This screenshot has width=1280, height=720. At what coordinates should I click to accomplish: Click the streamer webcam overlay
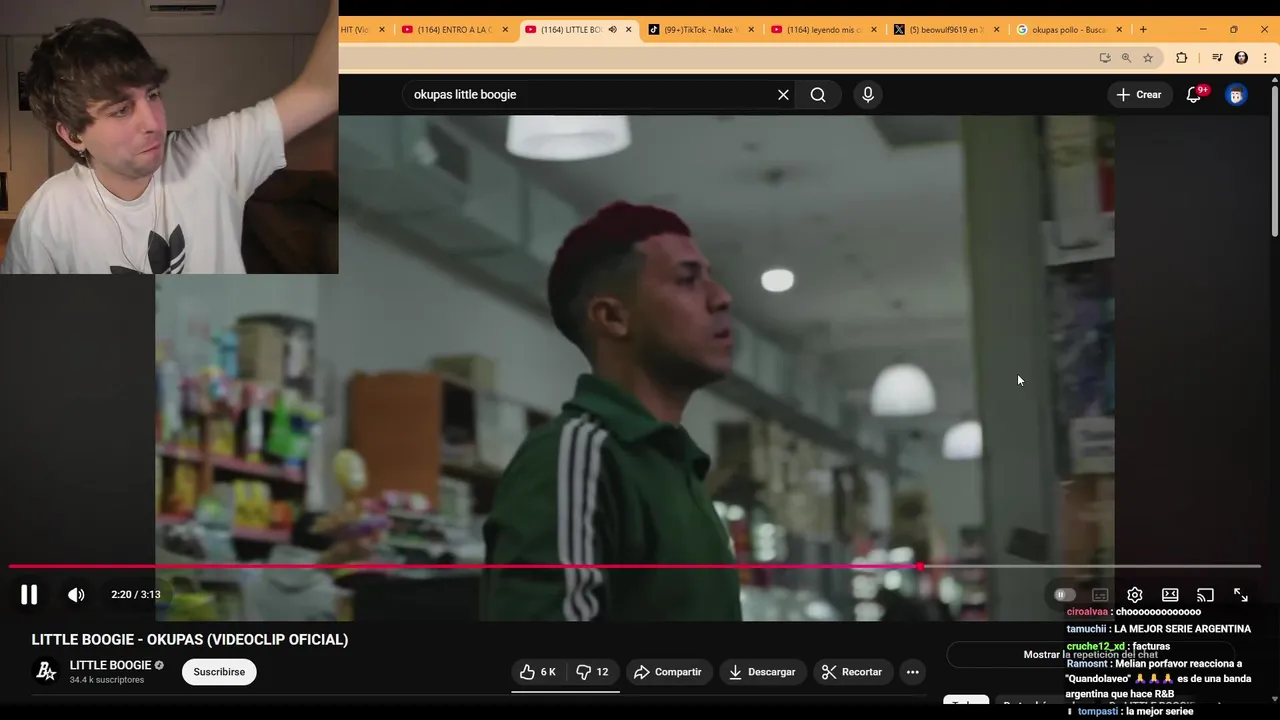(x=169, y=137)
